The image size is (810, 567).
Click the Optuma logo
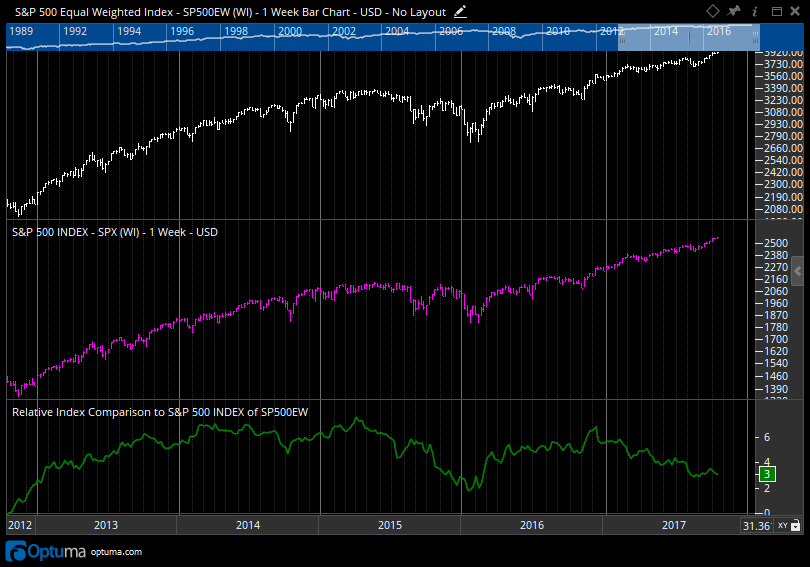45,552
